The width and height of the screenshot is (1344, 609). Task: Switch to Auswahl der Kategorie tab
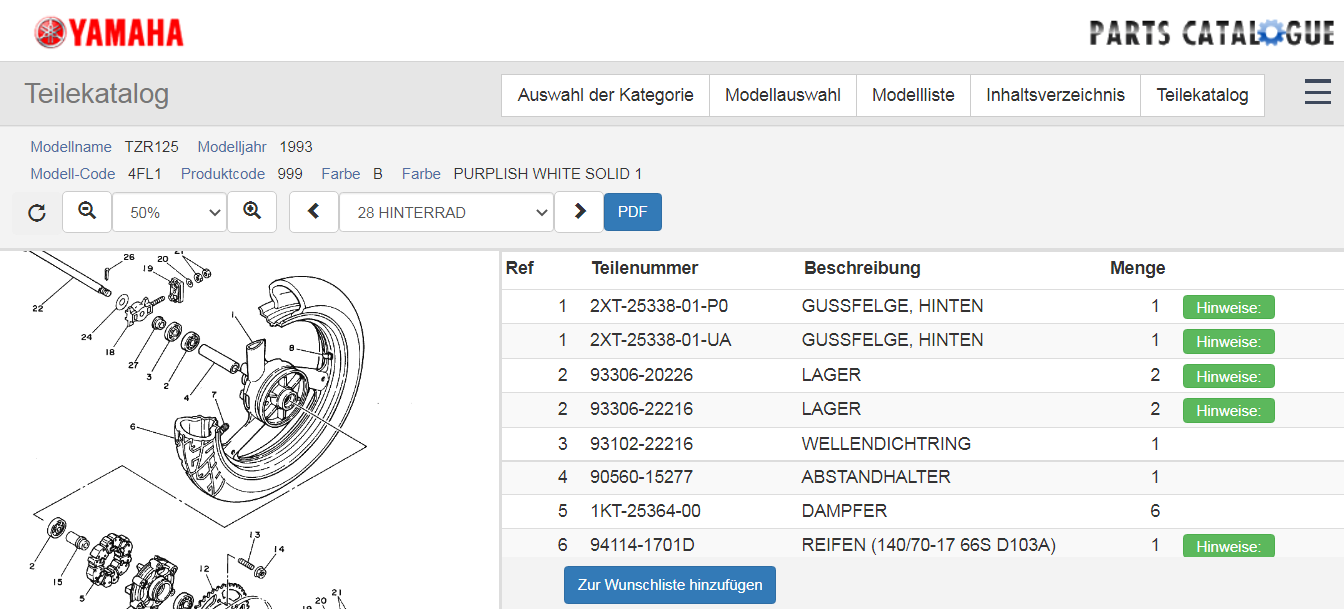(x=605, y=95)
